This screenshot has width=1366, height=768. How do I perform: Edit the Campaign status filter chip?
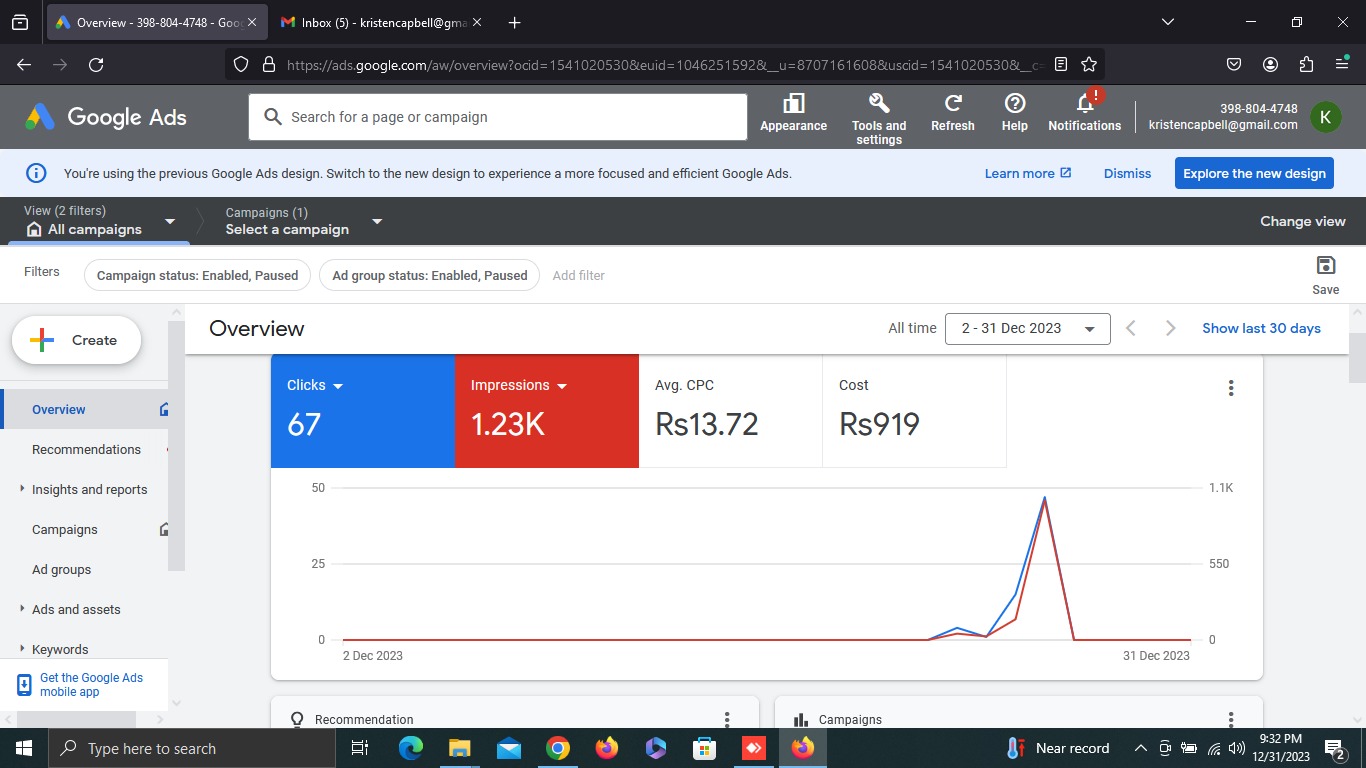[197, 275]
